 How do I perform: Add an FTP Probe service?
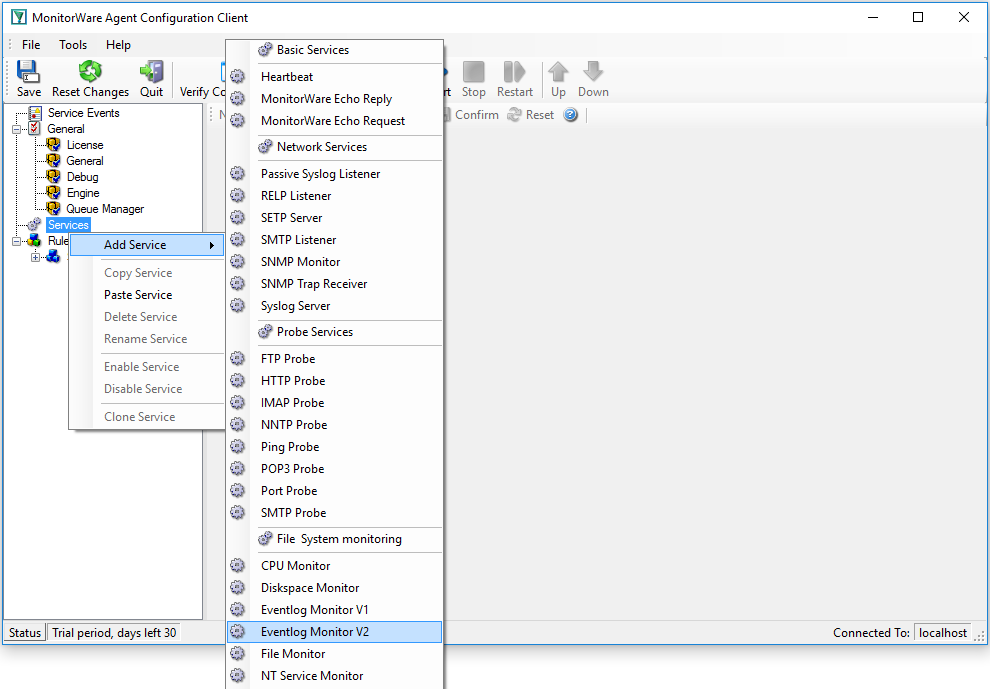335,359
